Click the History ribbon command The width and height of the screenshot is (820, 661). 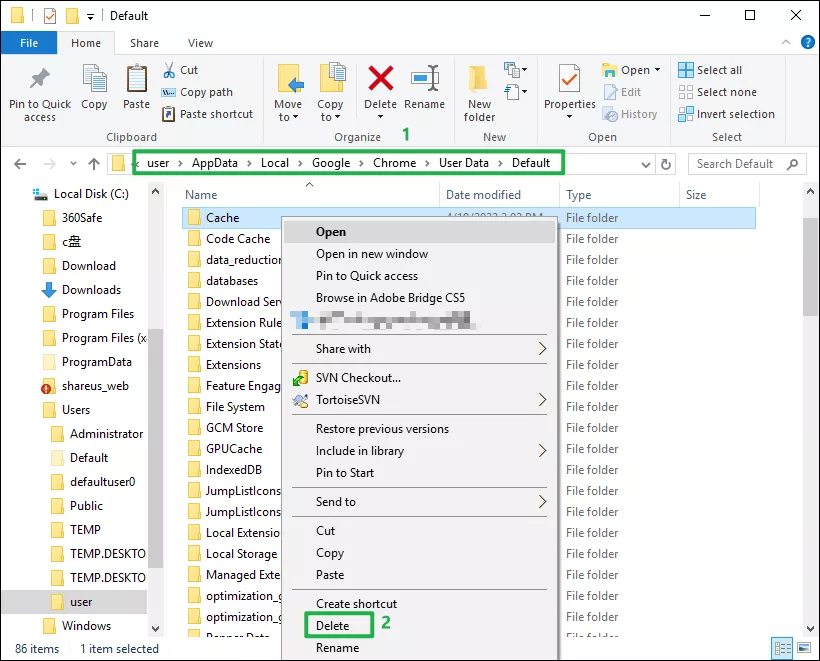click(630, 114)
